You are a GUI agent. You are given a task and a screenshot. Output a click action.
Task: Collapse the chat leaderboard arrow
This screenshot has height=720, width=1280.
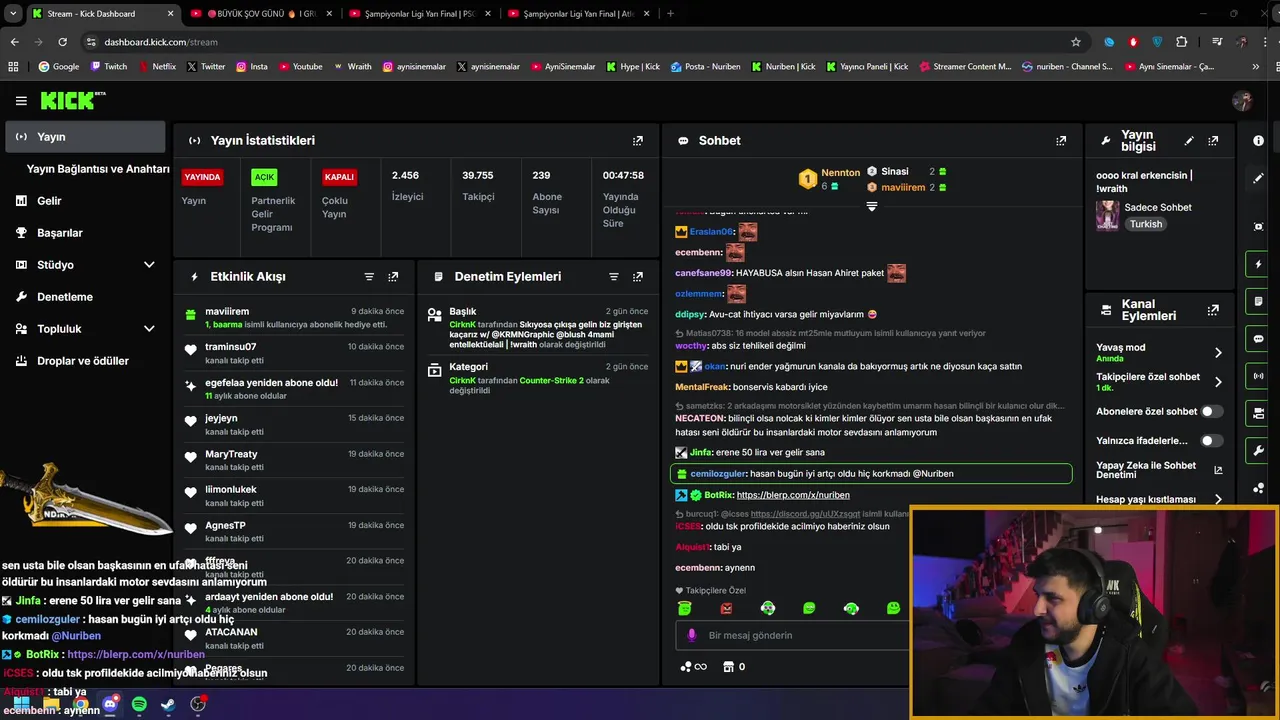[x=872, y=207]
